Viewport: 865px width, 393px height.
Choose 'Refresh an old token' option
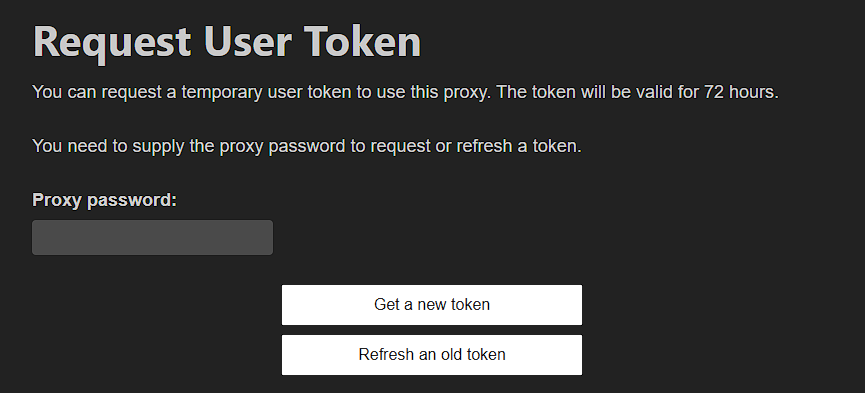point(432,355)
